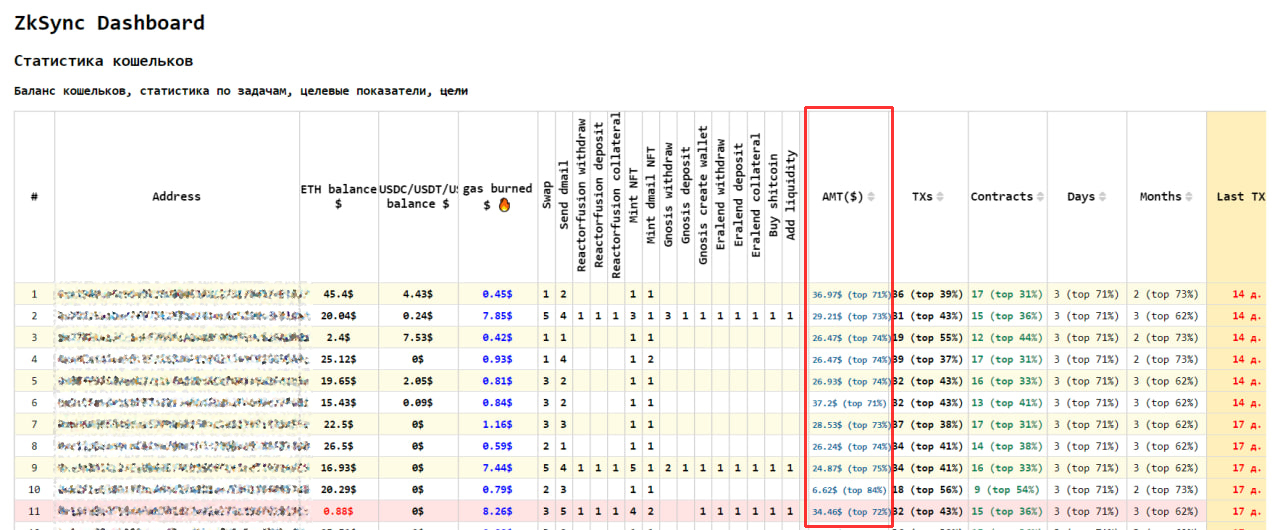Image resolution: width=1280 pixels, height=530 pixels.
Task: Click the sort arrows next to AMT($)
Action: [871, 197]
